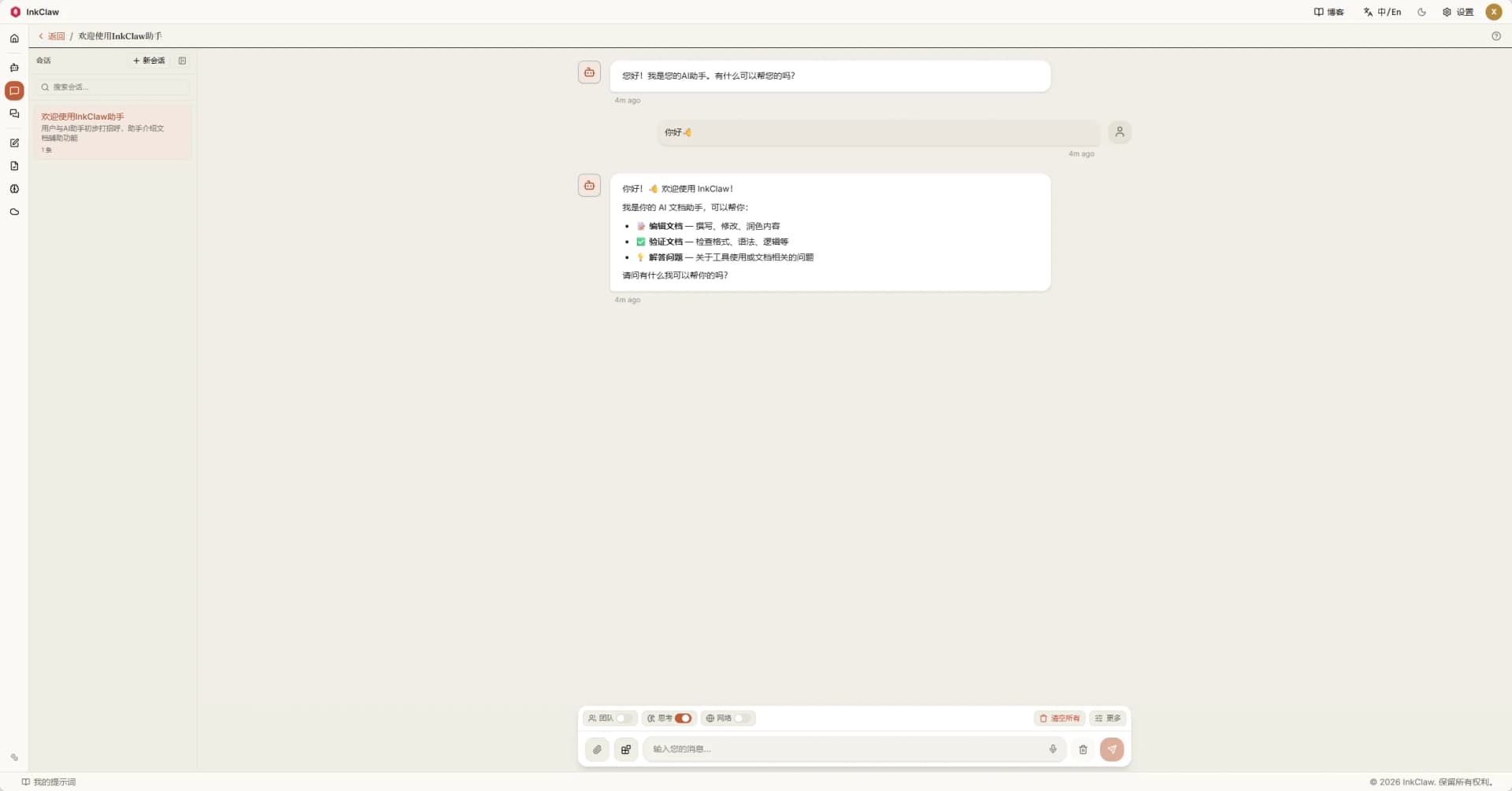The height and width of the screenshot is (791, 1512).
Task: Go back with the 返回 link
Action: click(x=52, y=36)
